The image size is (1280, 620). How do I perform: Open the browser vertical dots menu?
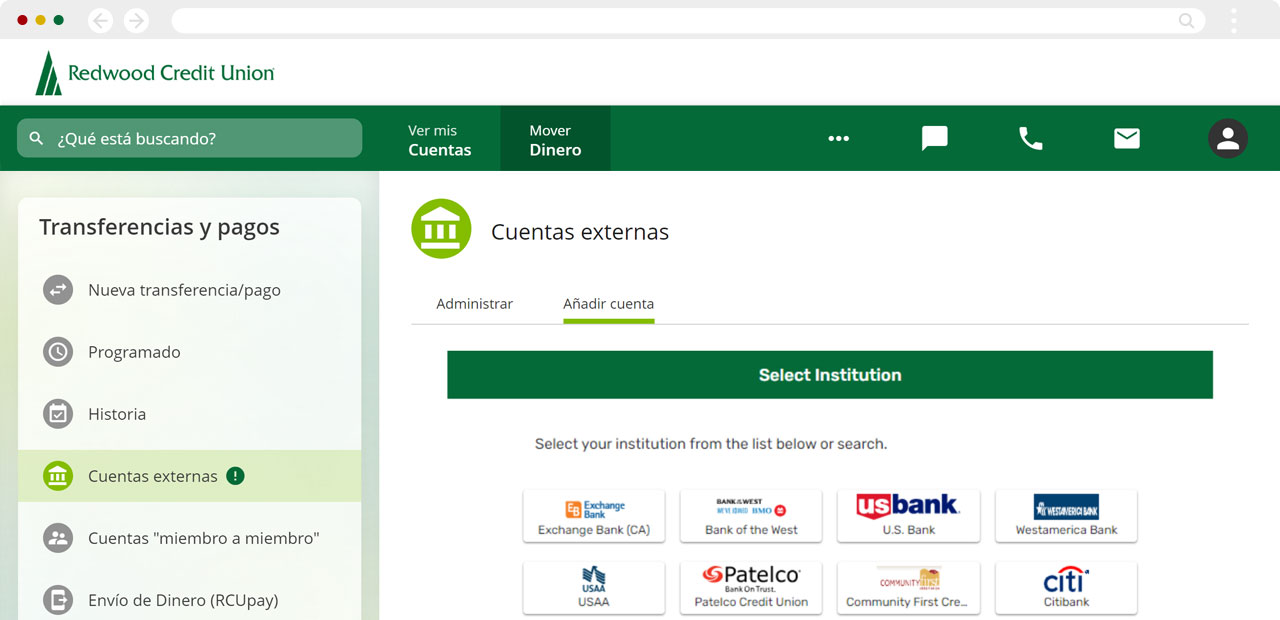(1234, 20)
